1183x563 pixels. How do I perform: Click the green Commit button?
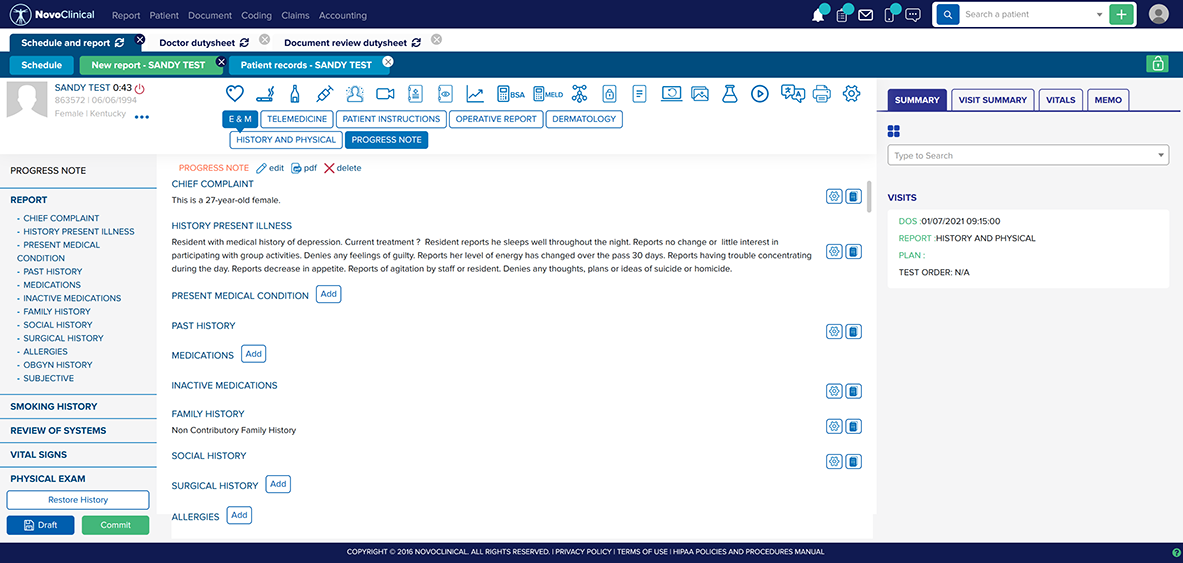point(115,525)
